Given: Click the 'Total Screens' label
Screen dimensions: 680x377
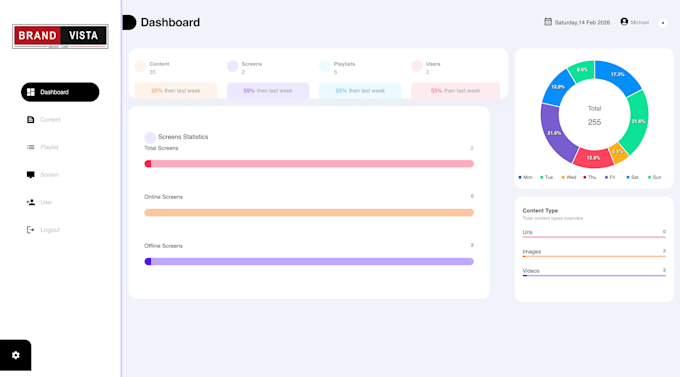Looking at the screenshot, I should click(x=161, y=148).
